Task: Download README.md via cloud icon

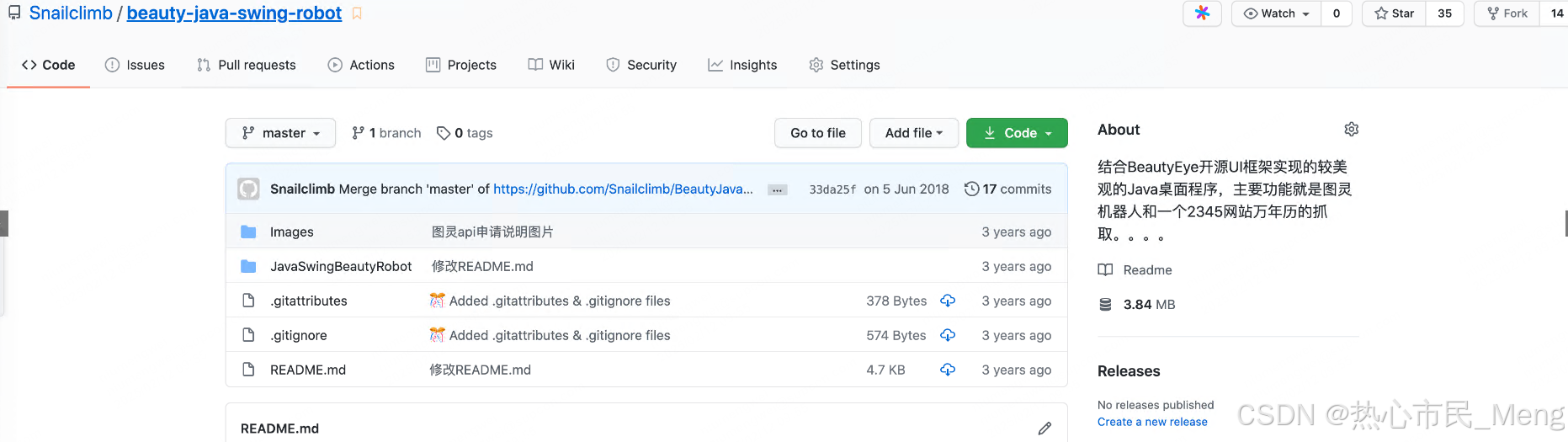Action: tap(948, 370)
